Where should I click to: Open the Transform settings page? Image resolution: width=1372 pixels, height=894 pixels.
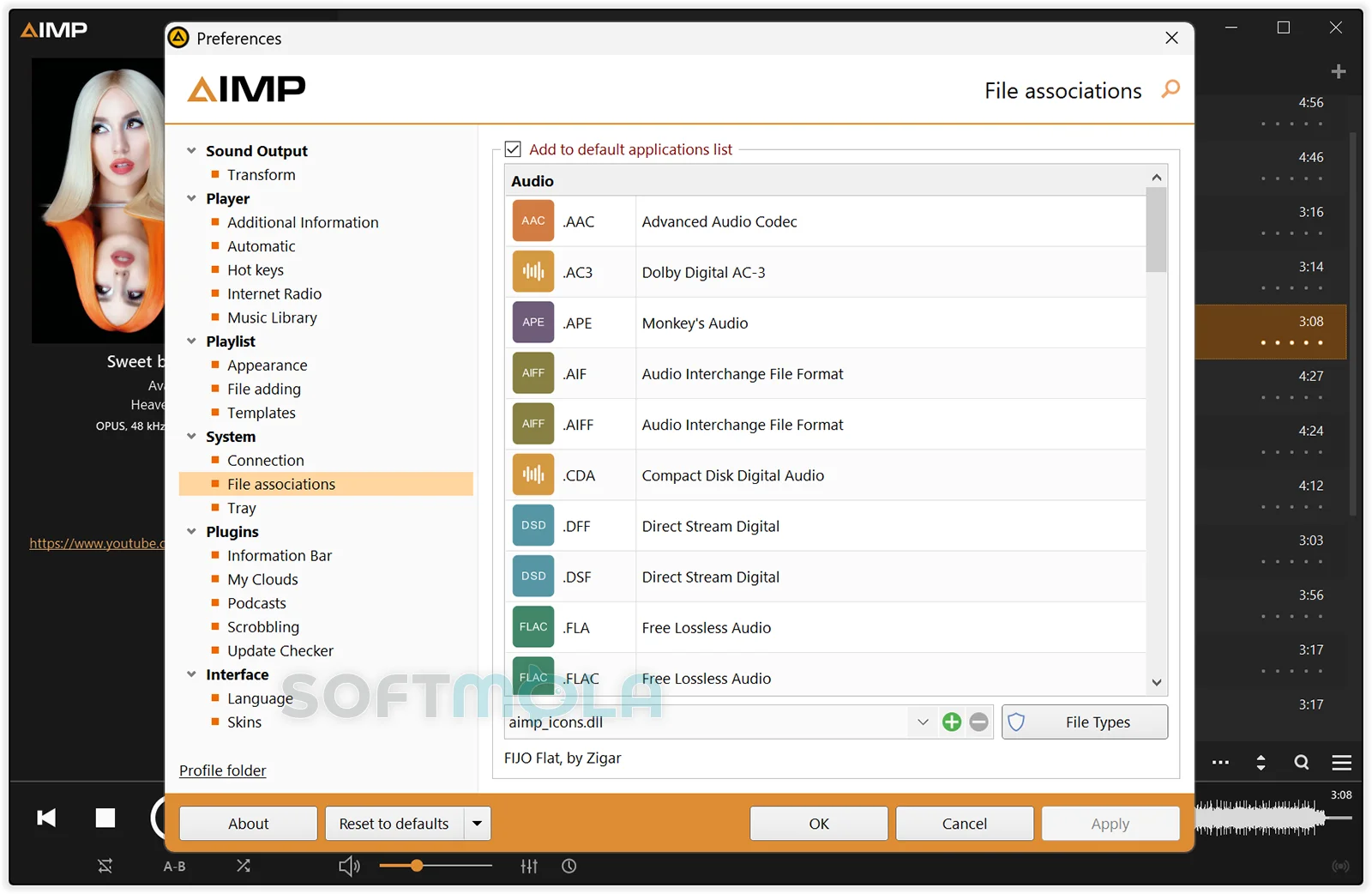[x=262, y=175]
